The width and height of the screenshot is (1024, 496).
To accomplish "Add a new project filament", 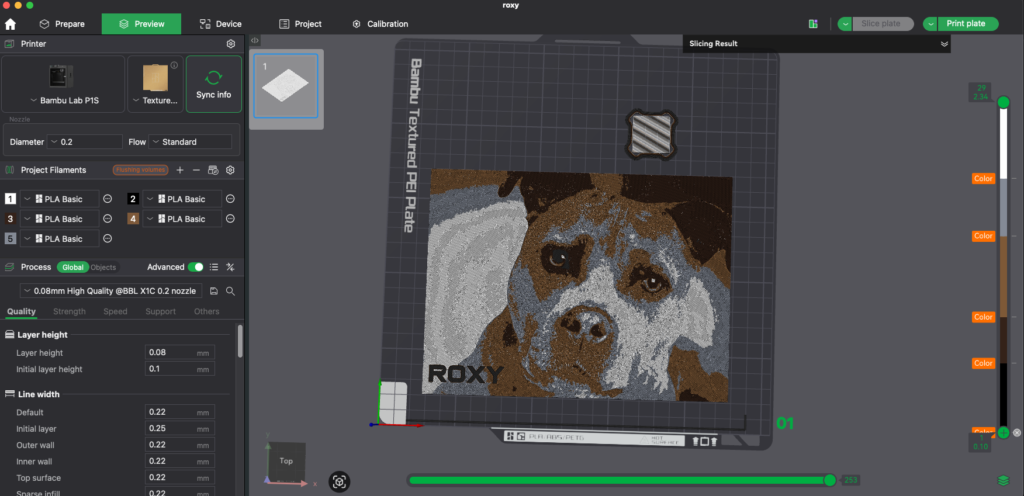I will point(179,170).
